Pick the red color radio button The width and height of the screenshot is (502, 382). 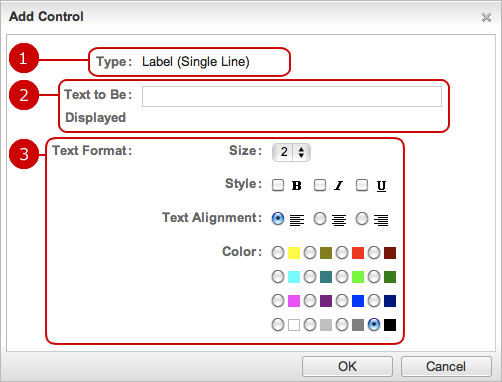(342, 253)
